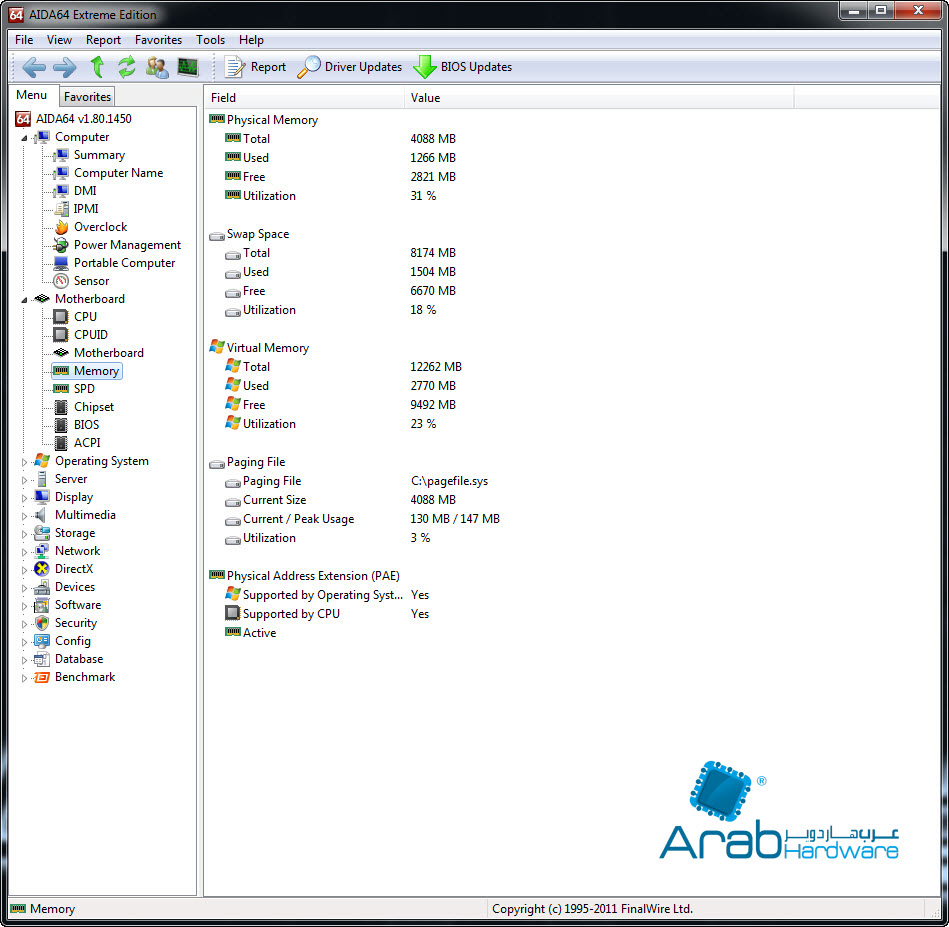This screenshot has width=949, height=927.
Task: Click the CPU chip icon in tree
Action: click(x=61, y=316)
